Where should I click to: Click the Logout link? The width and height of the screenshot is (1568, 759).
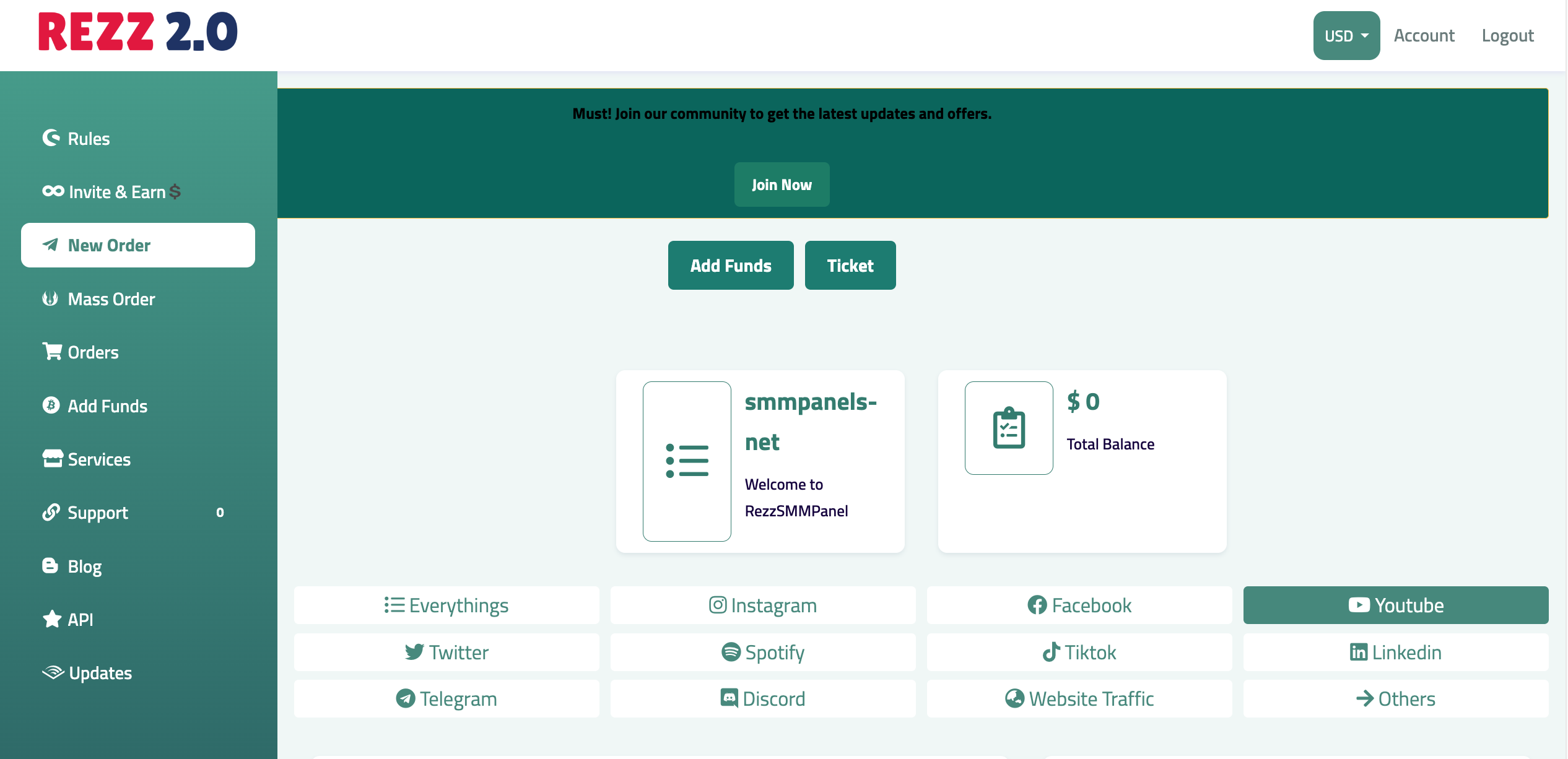coord(1507,36)
